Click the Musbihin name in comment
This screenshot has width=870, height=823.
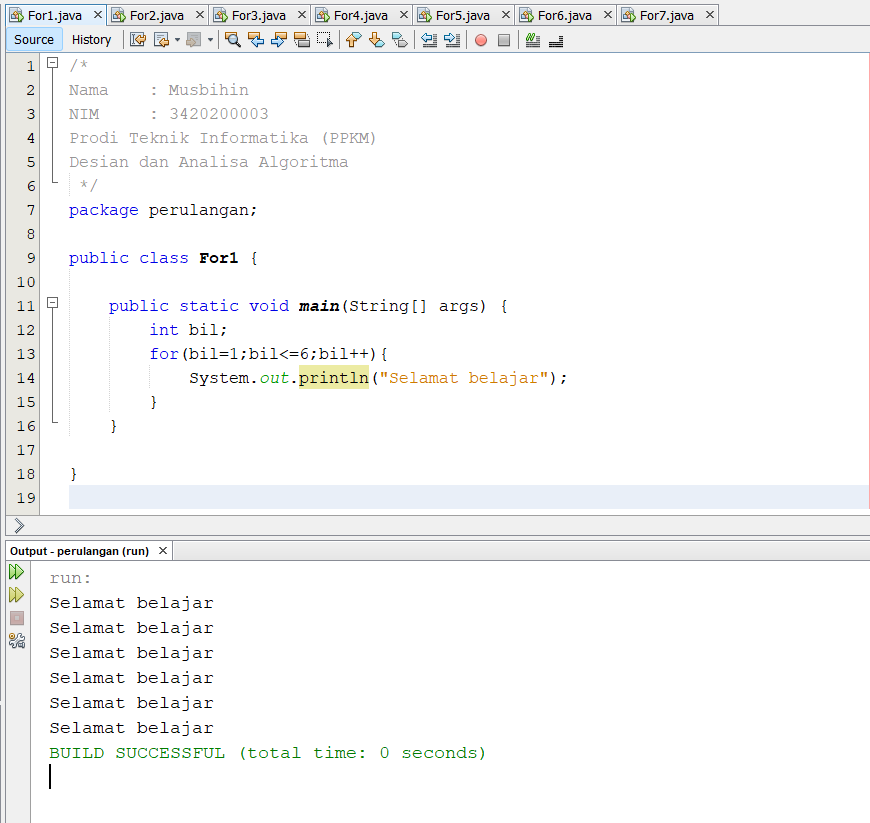click(209, 90)
